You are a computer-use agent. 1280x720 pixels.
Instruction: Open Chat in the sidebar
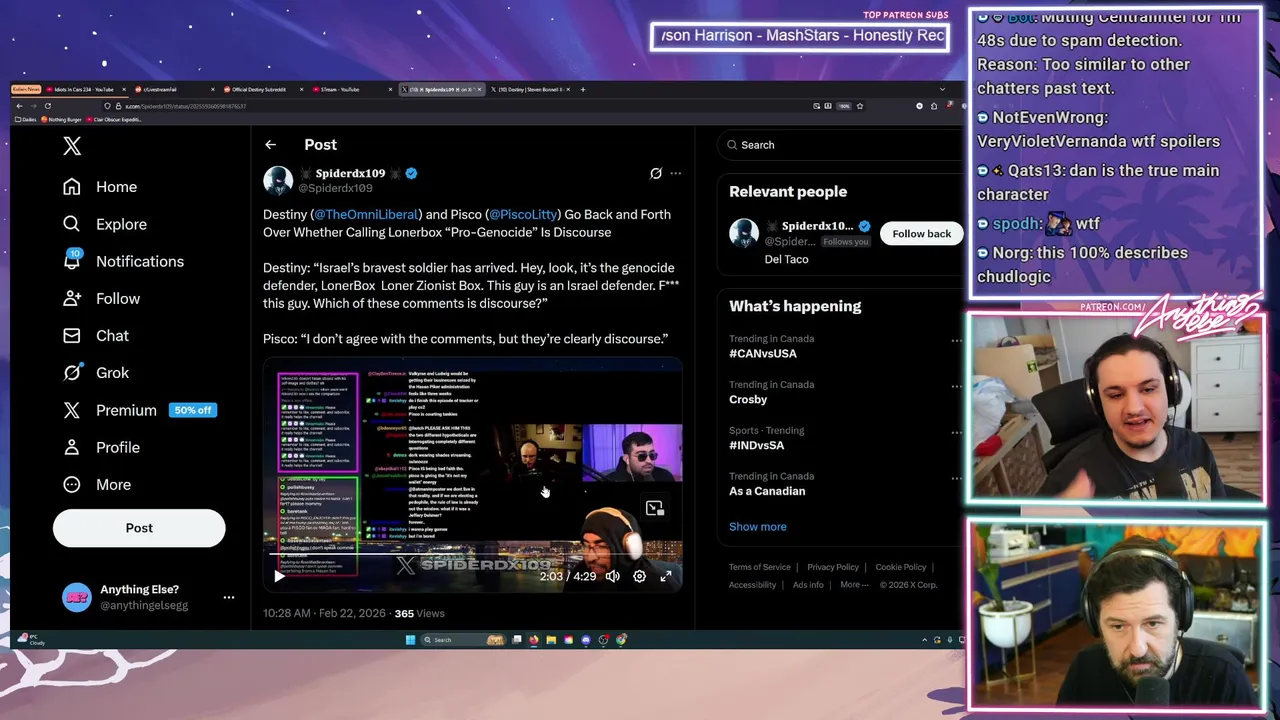point(96,335)
